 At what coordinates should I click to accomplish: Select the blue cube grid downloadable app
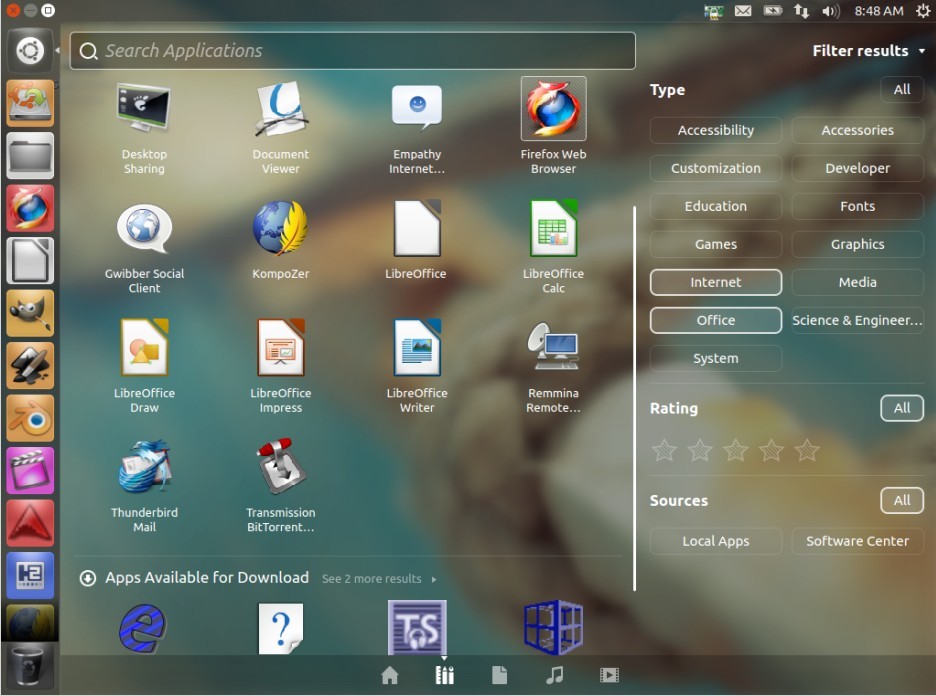[553, 627]
